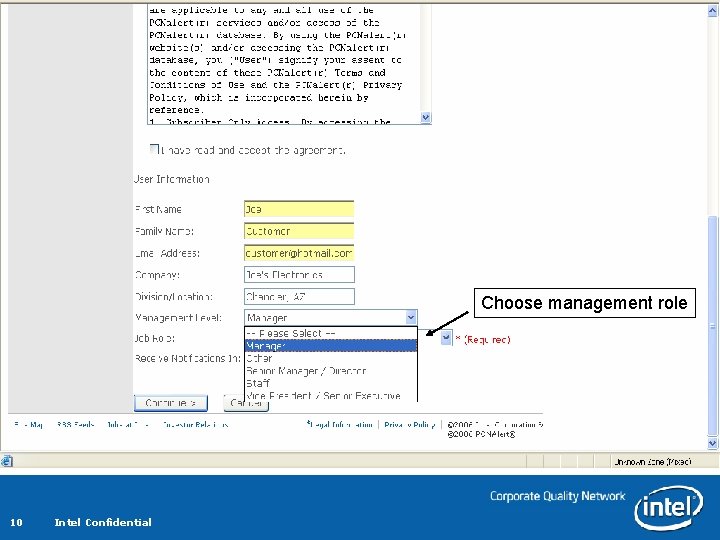Open the Legal Information footer link
720x540 pixels.
(340, 425)
